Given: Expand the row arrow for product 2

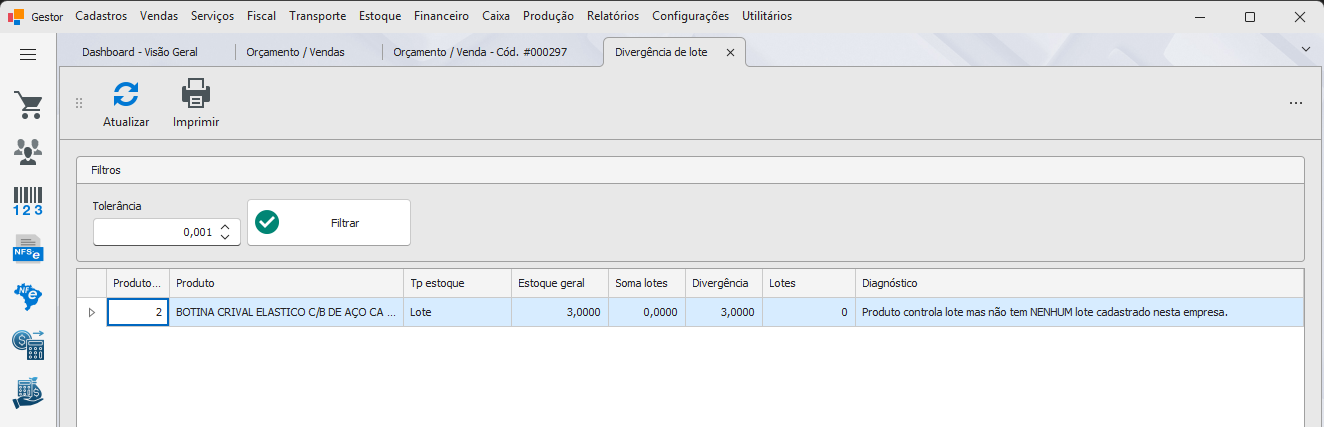Looking at the screenshot, I should click(x=92, y=312).
